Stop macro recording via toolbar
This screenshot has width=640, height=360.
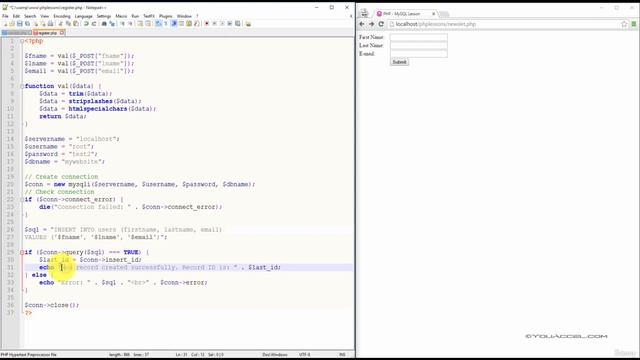pos(214,24)
